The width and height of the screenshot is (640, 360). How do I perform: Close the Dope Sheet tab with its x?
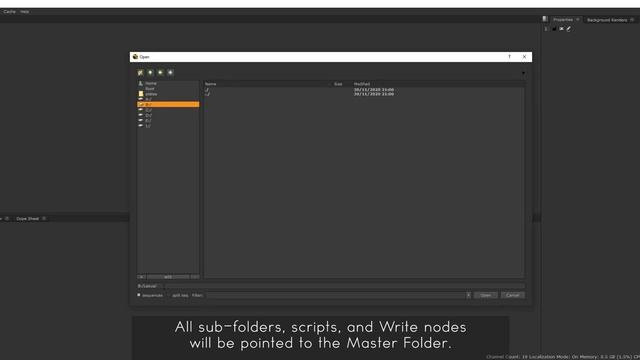coord(44,219)
